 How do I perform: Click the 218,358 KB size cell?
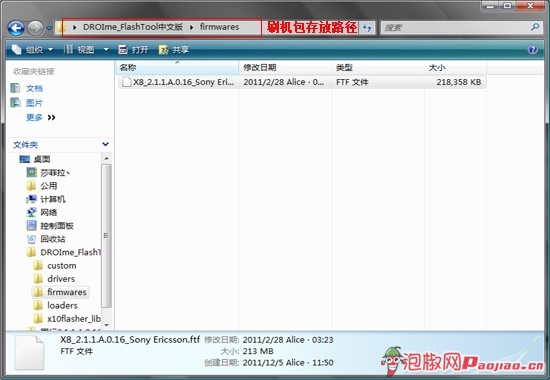click(x=458, y=82)
